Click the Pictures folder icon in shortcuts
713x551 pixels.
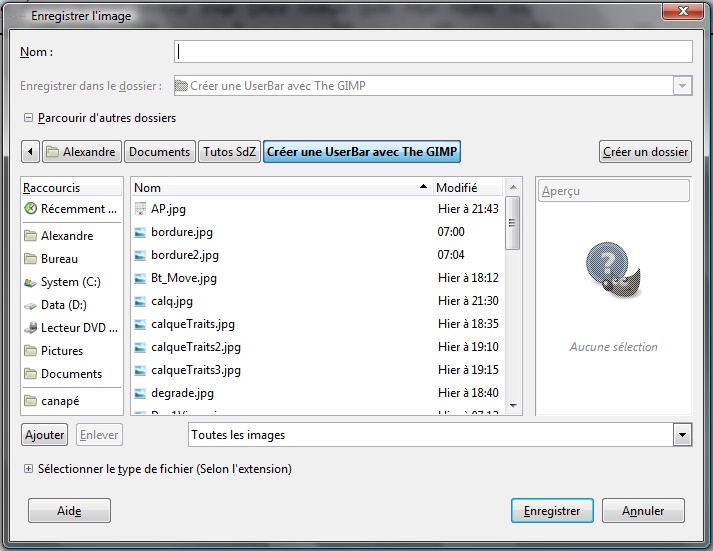point(30,351)
